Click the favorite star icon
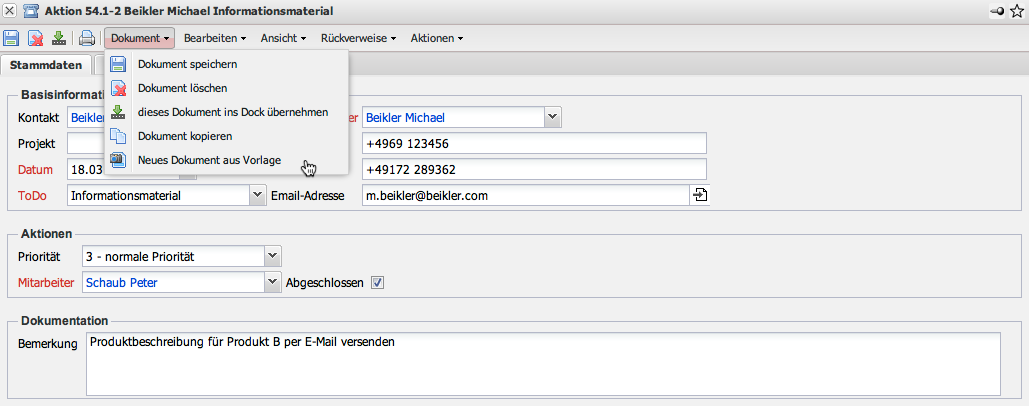Screen dimensions: 1029x406 (1017, 10)
